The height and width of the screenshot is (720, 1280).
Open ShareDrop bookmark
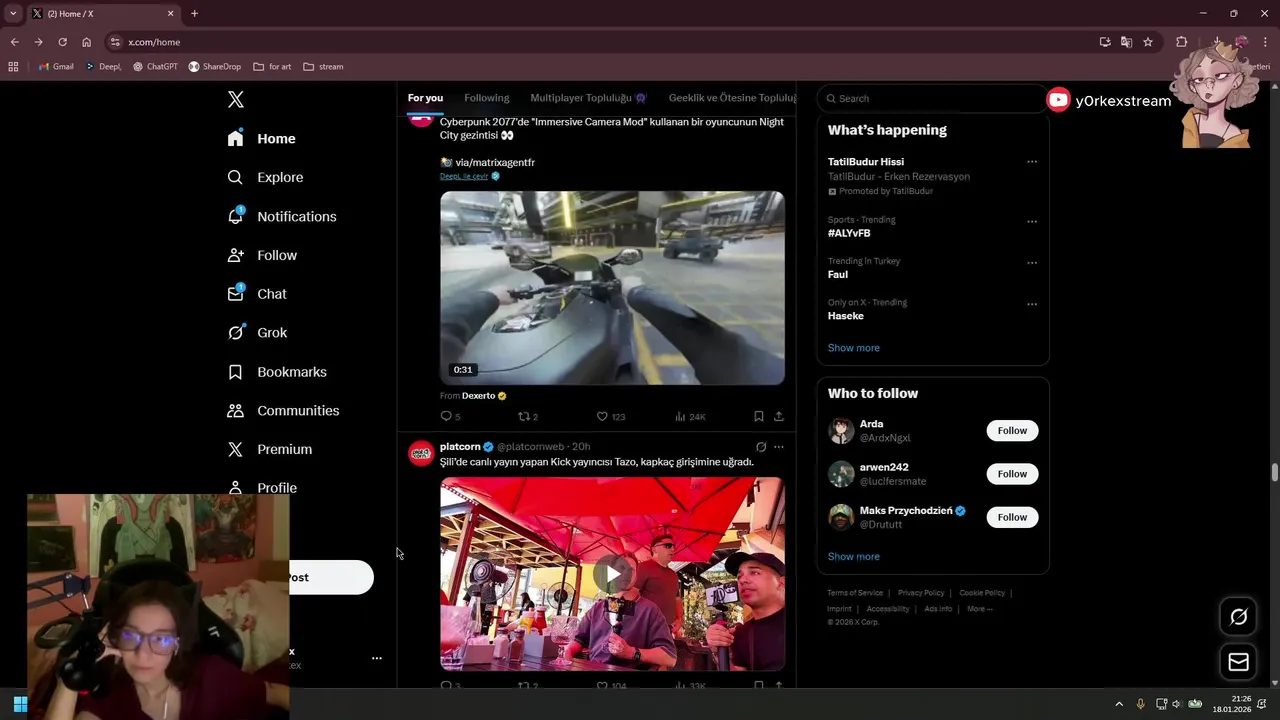[214, 67]
